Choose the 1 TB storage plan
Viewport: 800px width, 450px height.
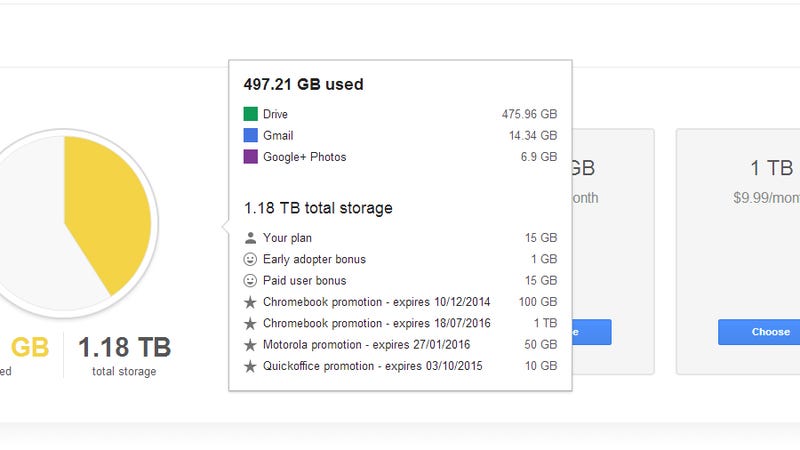pyautogui.click(x=759, y=332)
